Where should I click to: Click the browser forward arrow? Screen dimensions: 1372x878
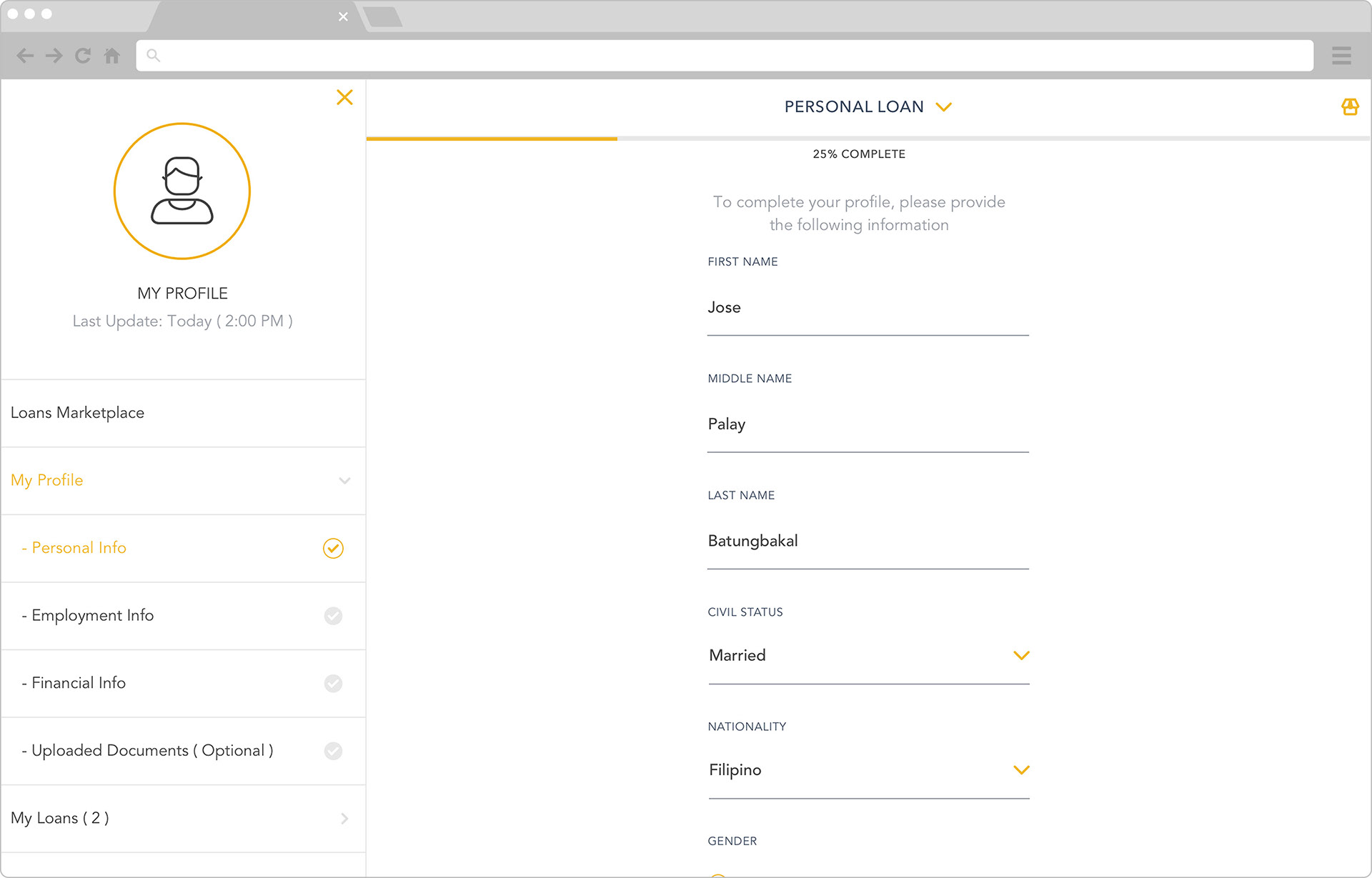pos(54,56)
